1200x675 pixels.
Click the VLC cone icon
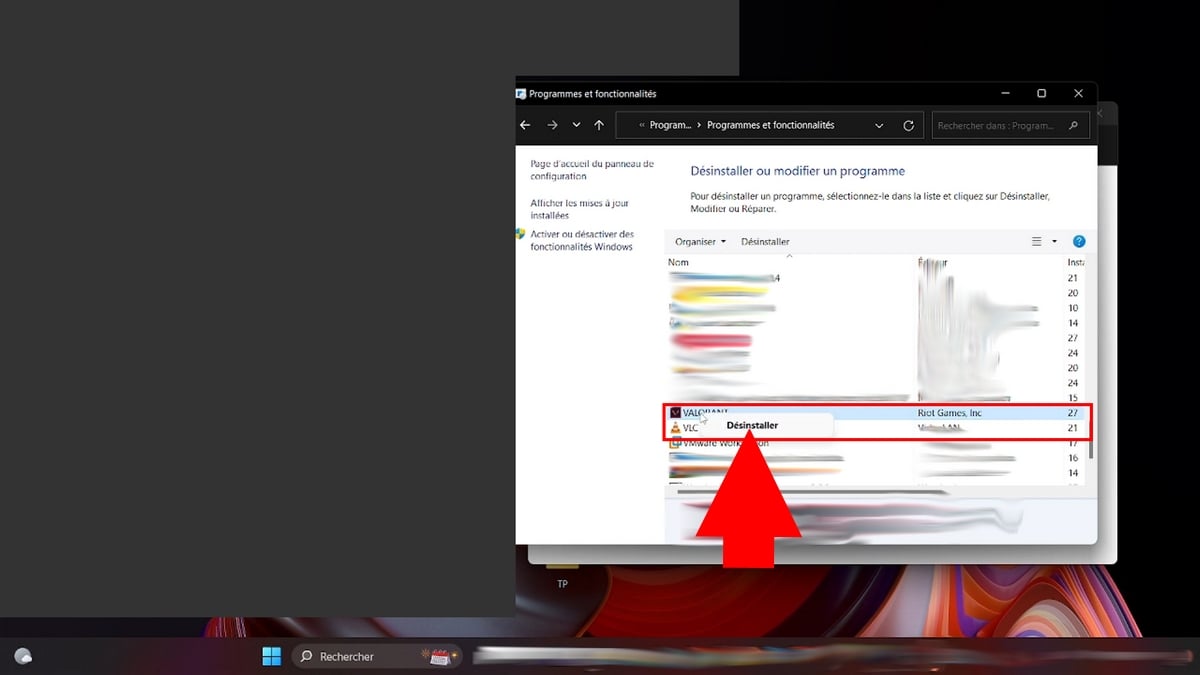pyautogui.click(x=676, y=428)
